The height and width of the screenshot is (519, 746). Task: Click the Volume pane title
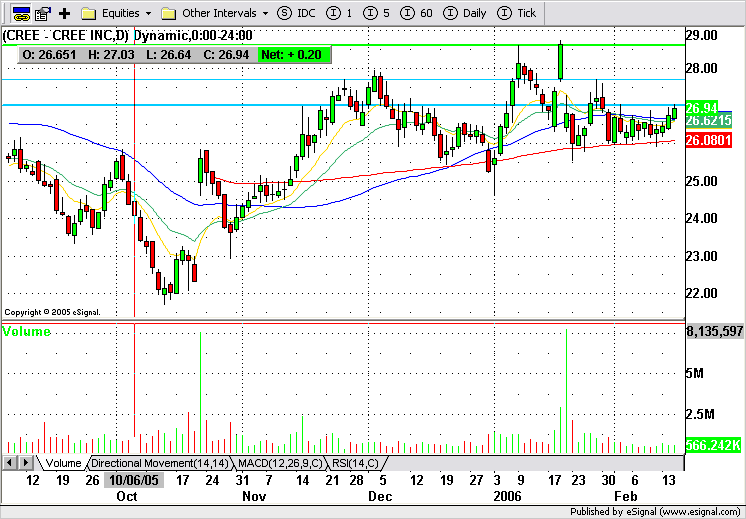pos(27,332)
